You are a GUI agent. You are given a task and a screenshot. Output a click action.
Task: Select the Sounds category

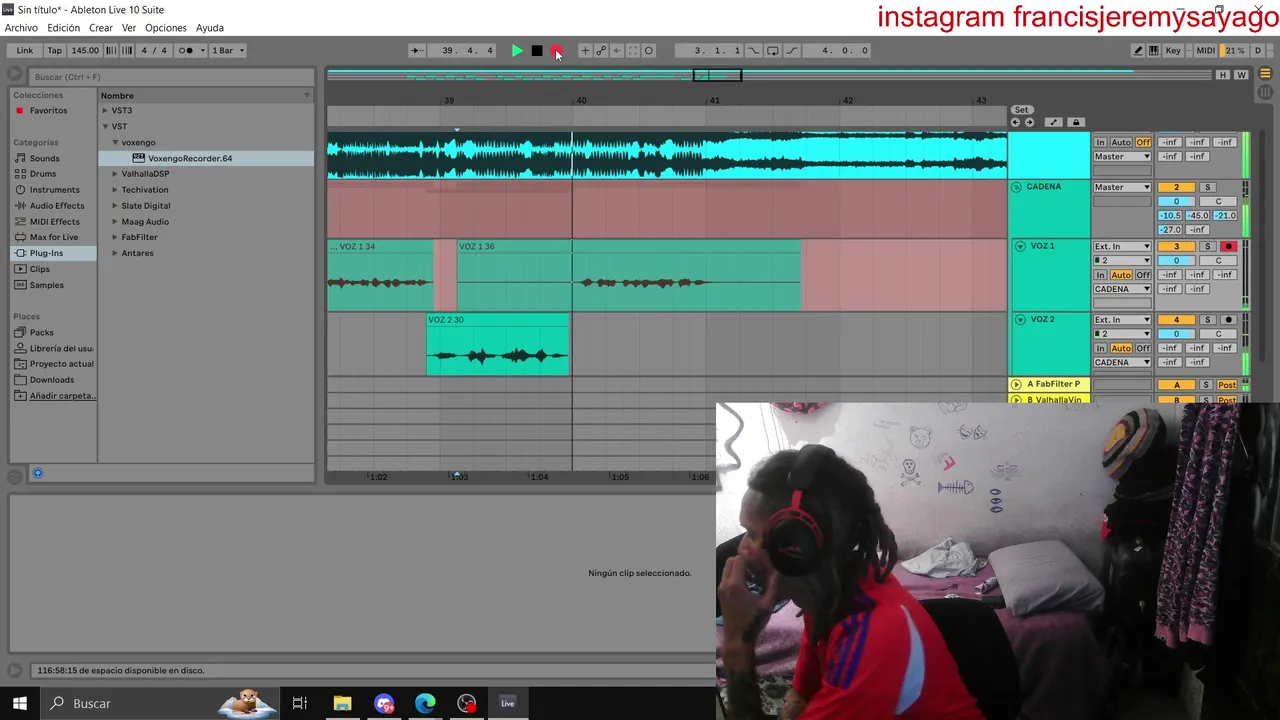click(44, 158)
